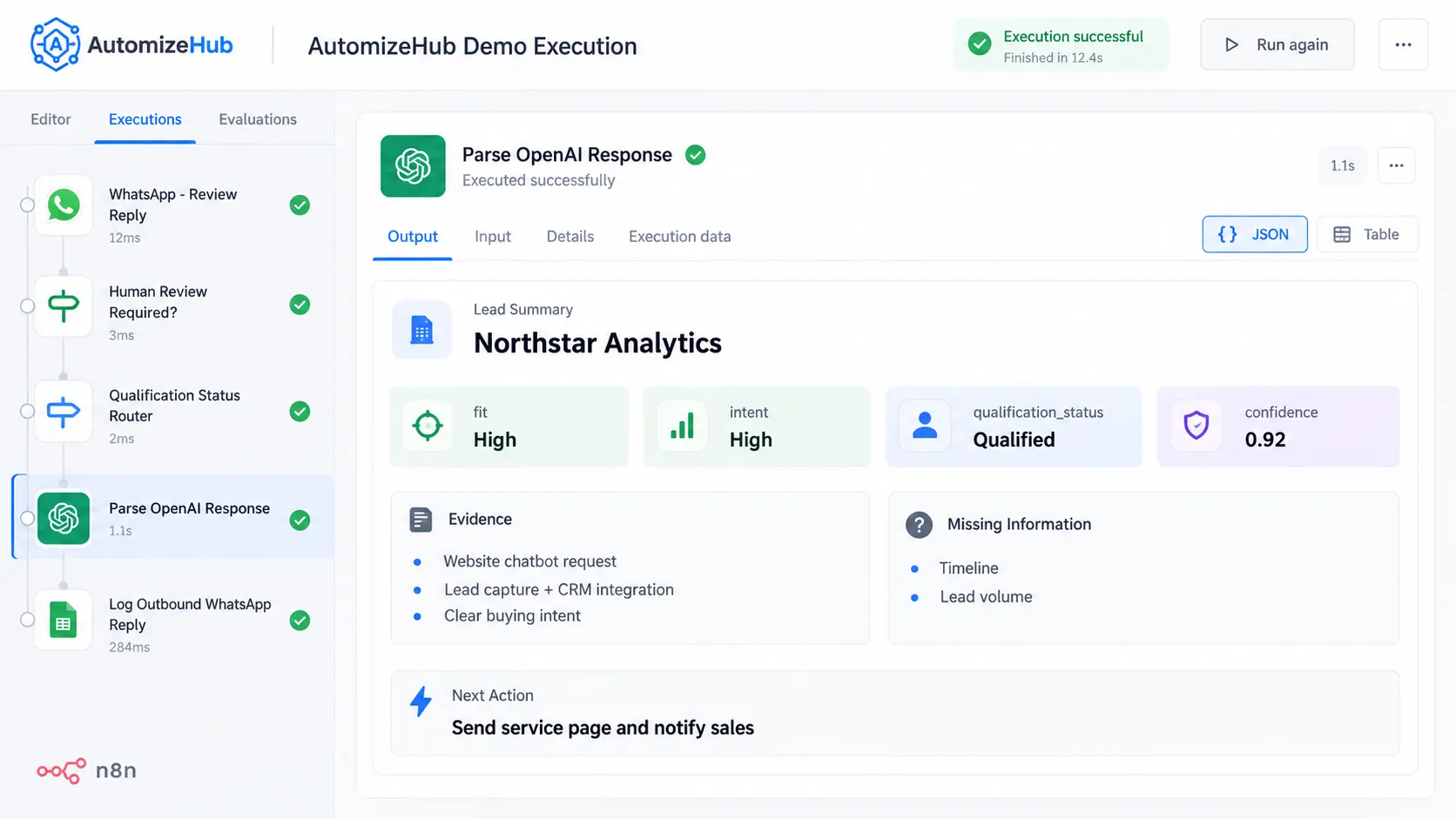The height and width of the screenshot is (819, 1456).
Task: Click the AutomizeHub logo icon
Action: click(55, 44)
